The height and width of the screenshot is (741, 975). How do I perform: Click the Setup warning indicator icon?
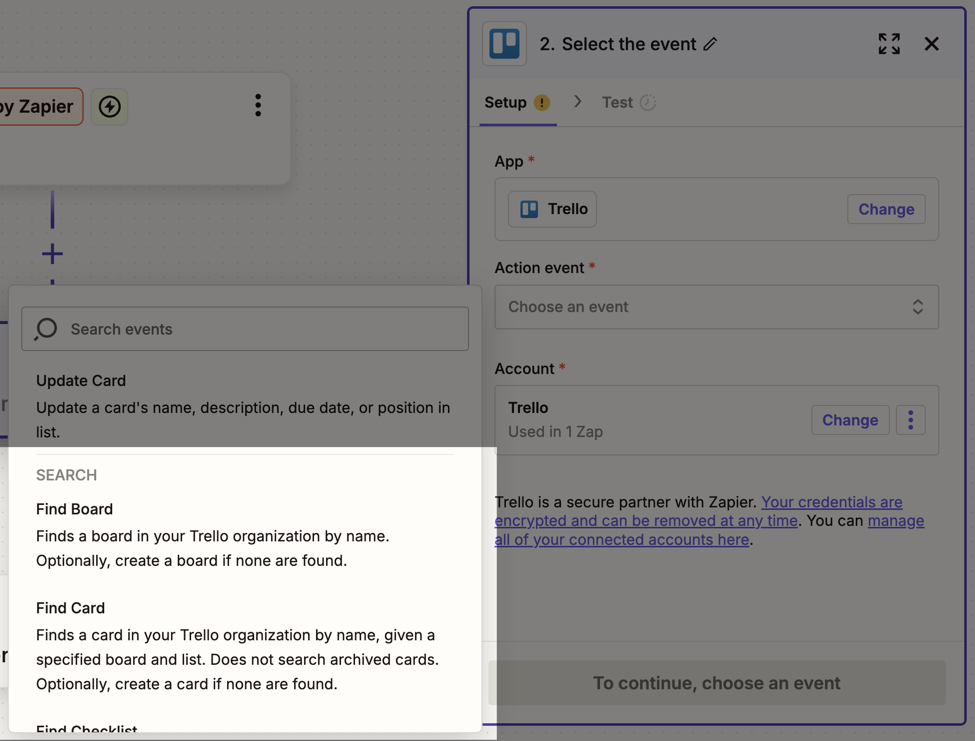542,103
